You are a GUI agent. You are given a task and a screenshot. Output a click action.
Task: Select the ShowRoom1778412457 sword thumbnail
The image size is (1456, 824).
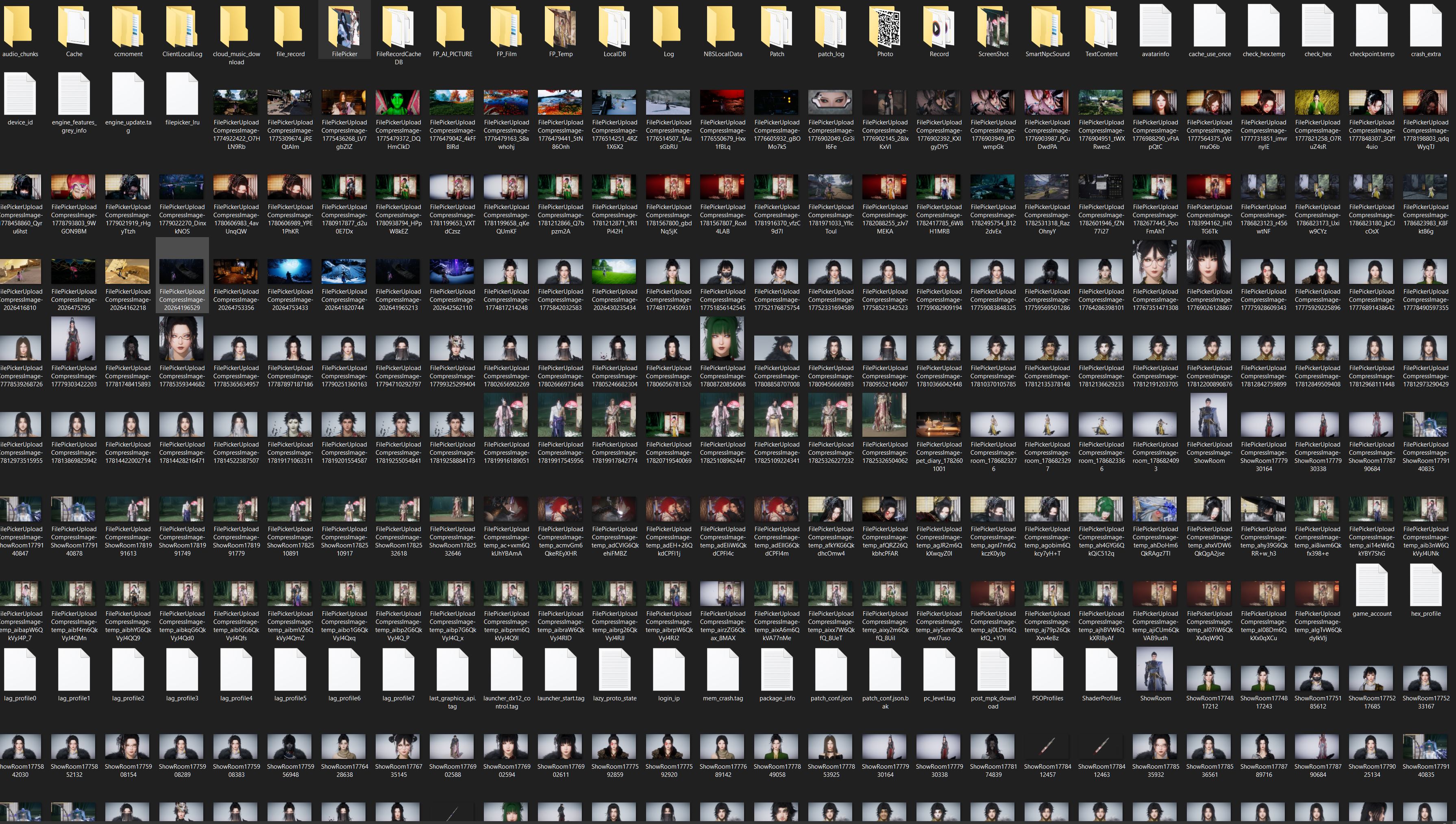pyautogui.click(x=1047, y=747)
